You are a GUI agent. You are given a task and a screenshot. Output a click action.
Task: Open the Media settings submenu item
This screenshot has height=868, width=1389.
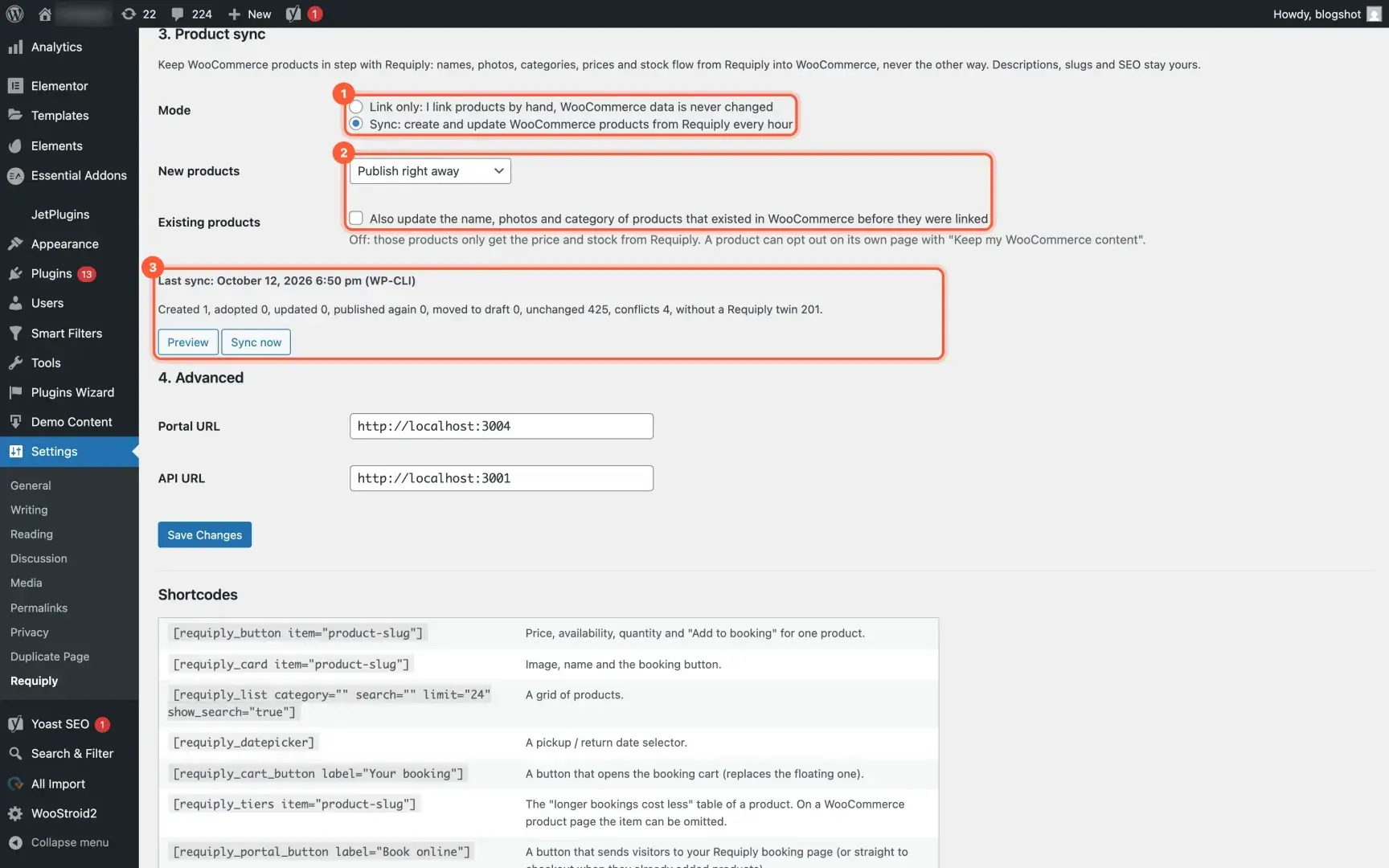pos(27,583)
